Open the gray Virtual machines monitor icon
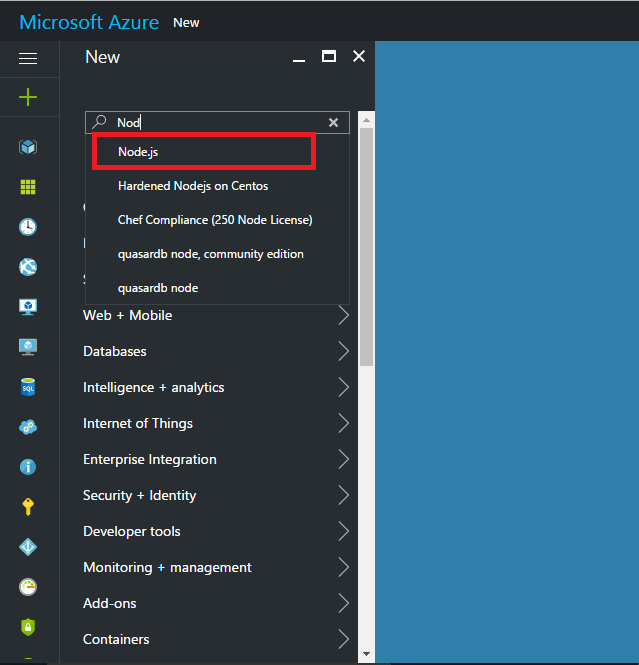The height and width of the screenshot is (665, 639). click(28, 347)
